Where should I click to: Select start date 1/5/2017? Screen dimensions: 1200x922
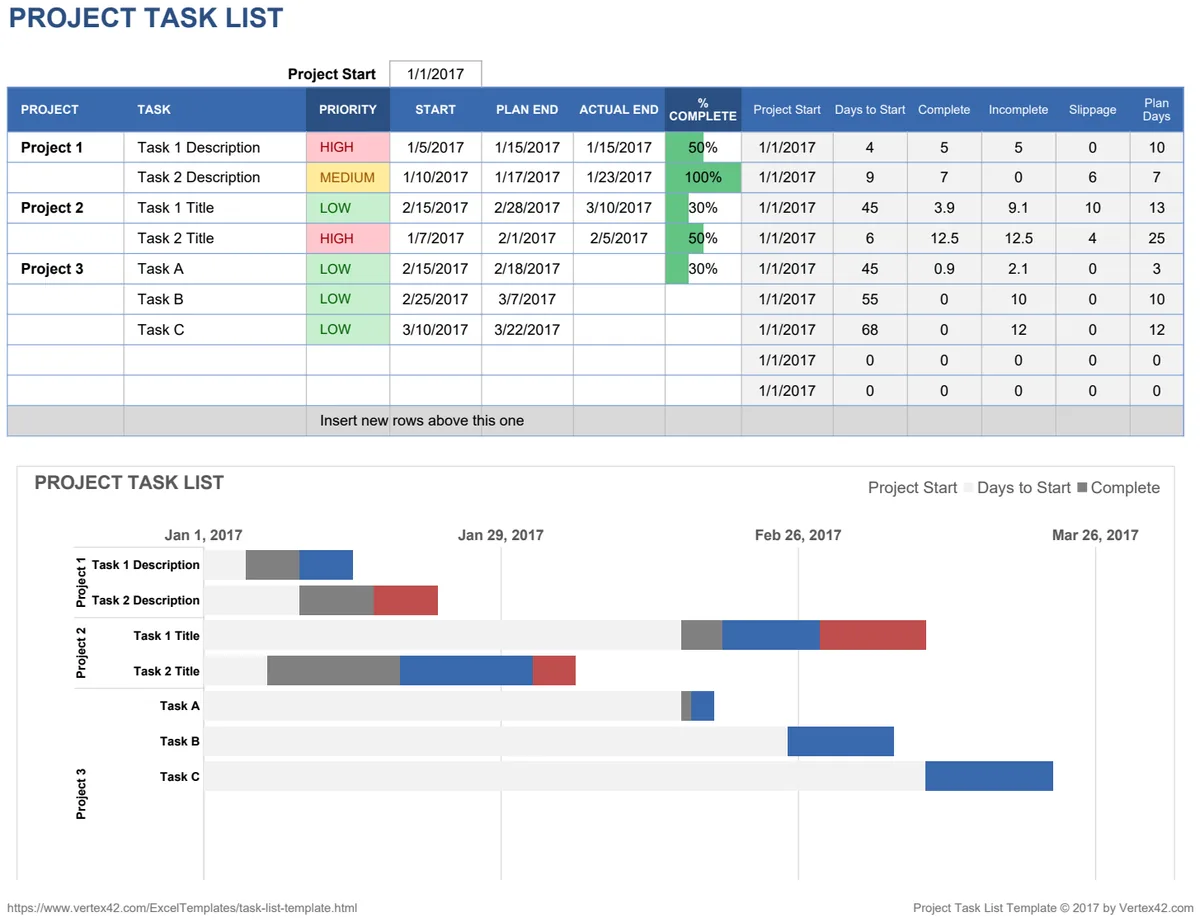click(x=435, y=147)
